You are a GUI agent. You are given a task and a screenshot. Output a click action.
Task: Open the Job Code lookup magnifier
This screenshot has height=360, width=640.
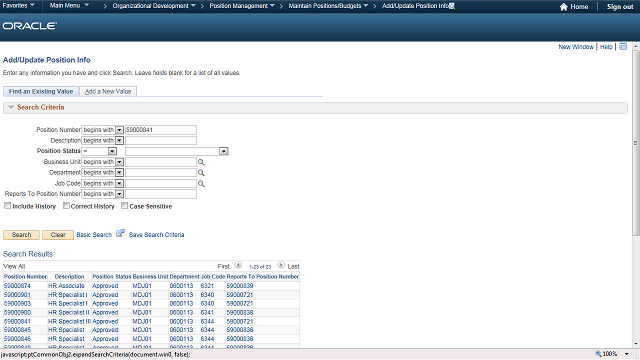click(201, 184)
